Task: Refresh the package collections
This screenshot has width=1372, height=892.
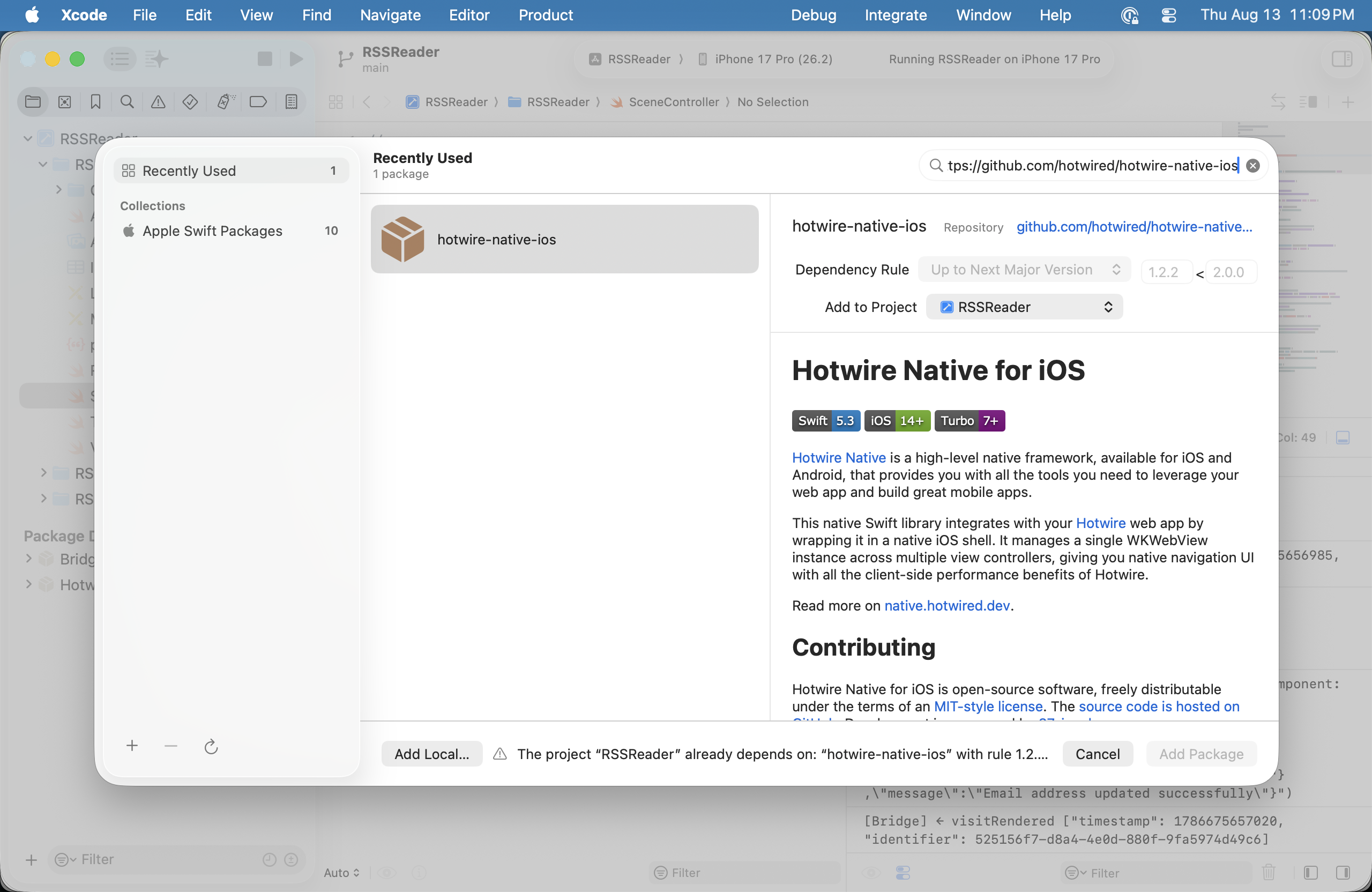Action: 211,747
